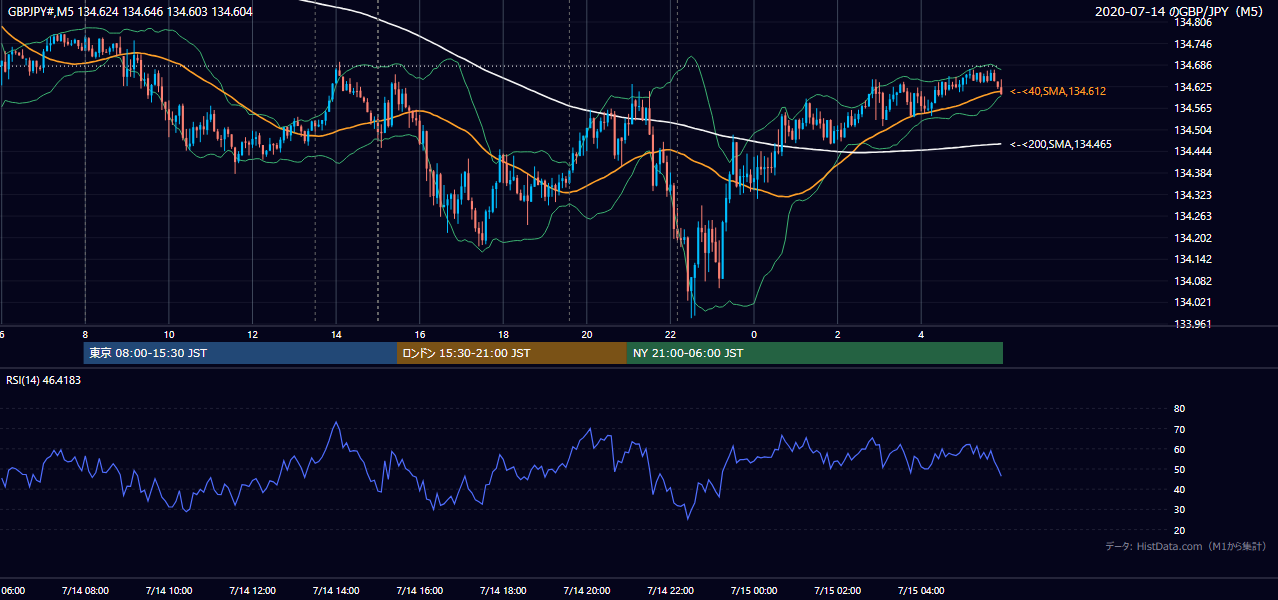
Task: Click the 7/14 18:00 date axis label
Action: coord(503,591)
